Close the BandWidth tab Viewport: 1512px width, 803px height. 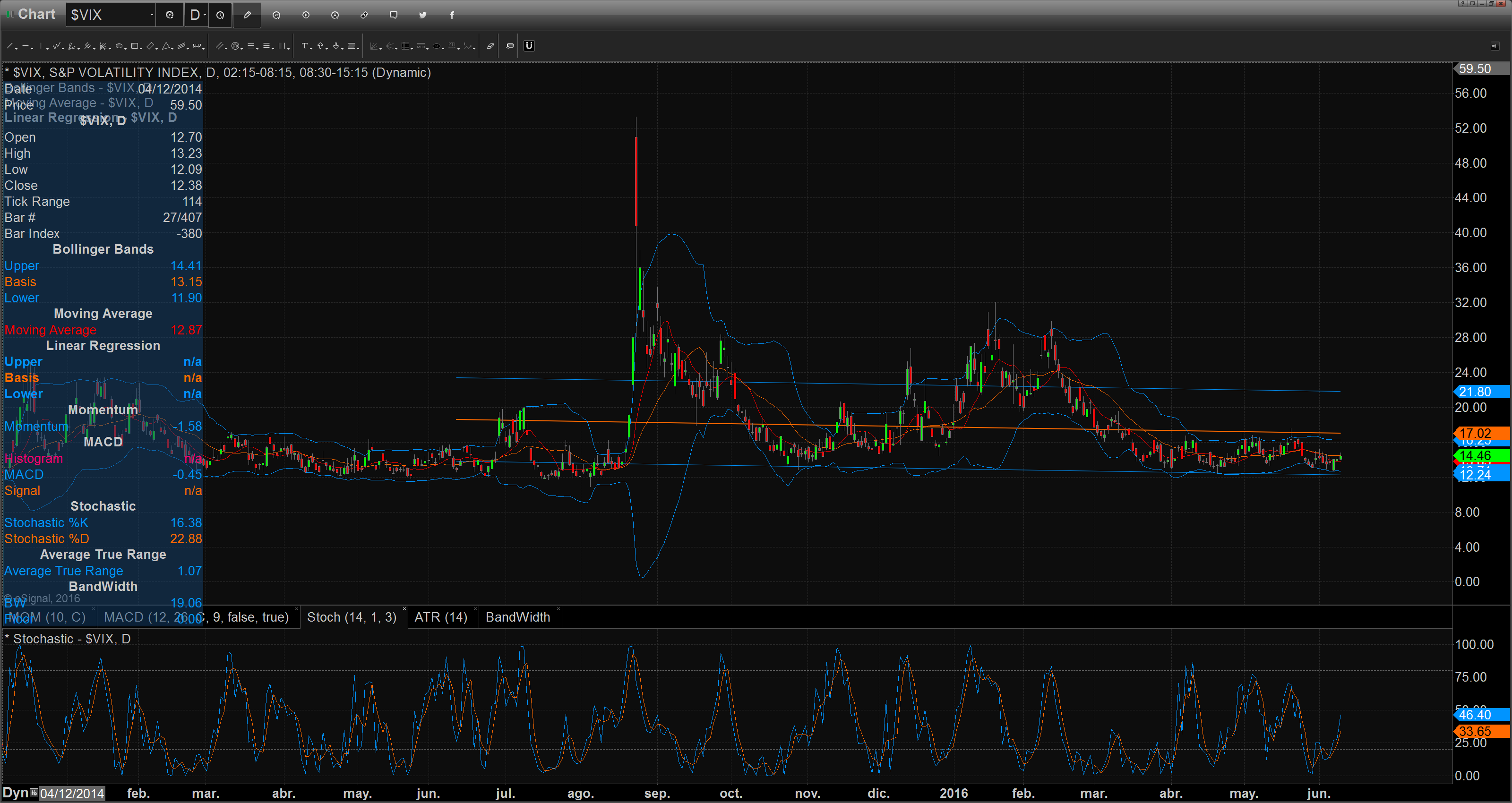pyautogui.click(x=558, y=609)
